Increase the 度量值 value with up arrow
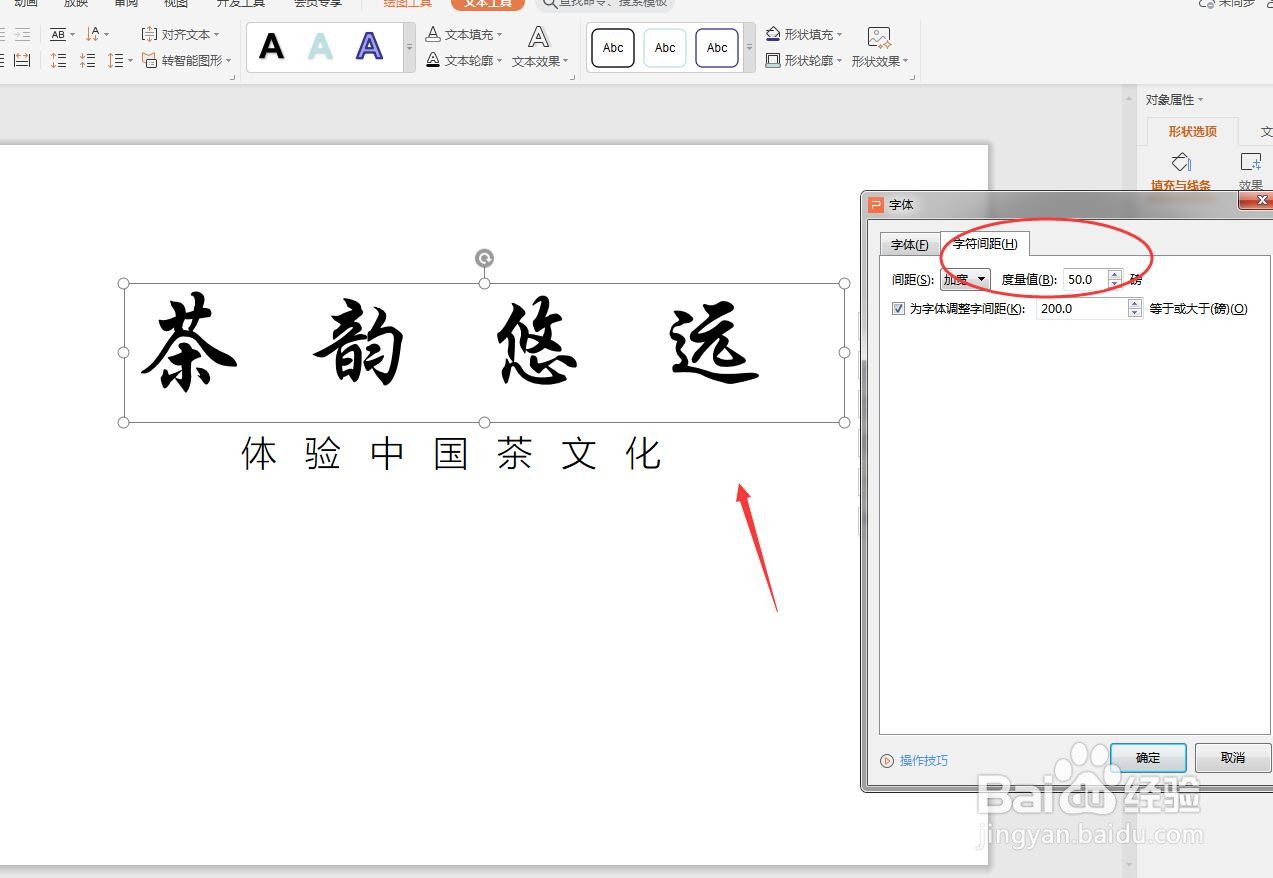 coord(1115,275)
